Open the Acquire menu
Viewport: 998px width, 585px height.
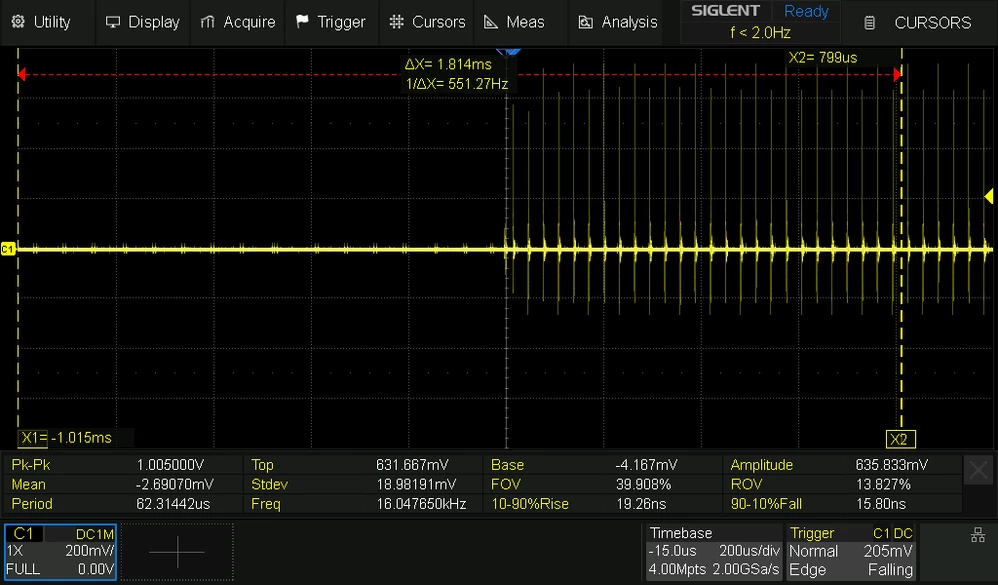click(x=237, y=22)
